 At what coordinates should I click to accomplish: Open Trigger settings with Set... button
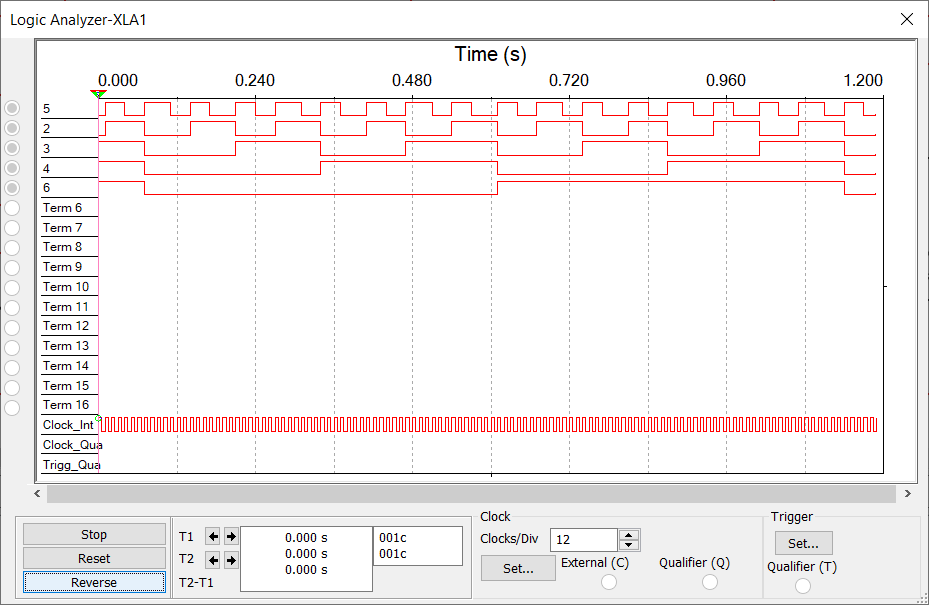coord(803,543)
